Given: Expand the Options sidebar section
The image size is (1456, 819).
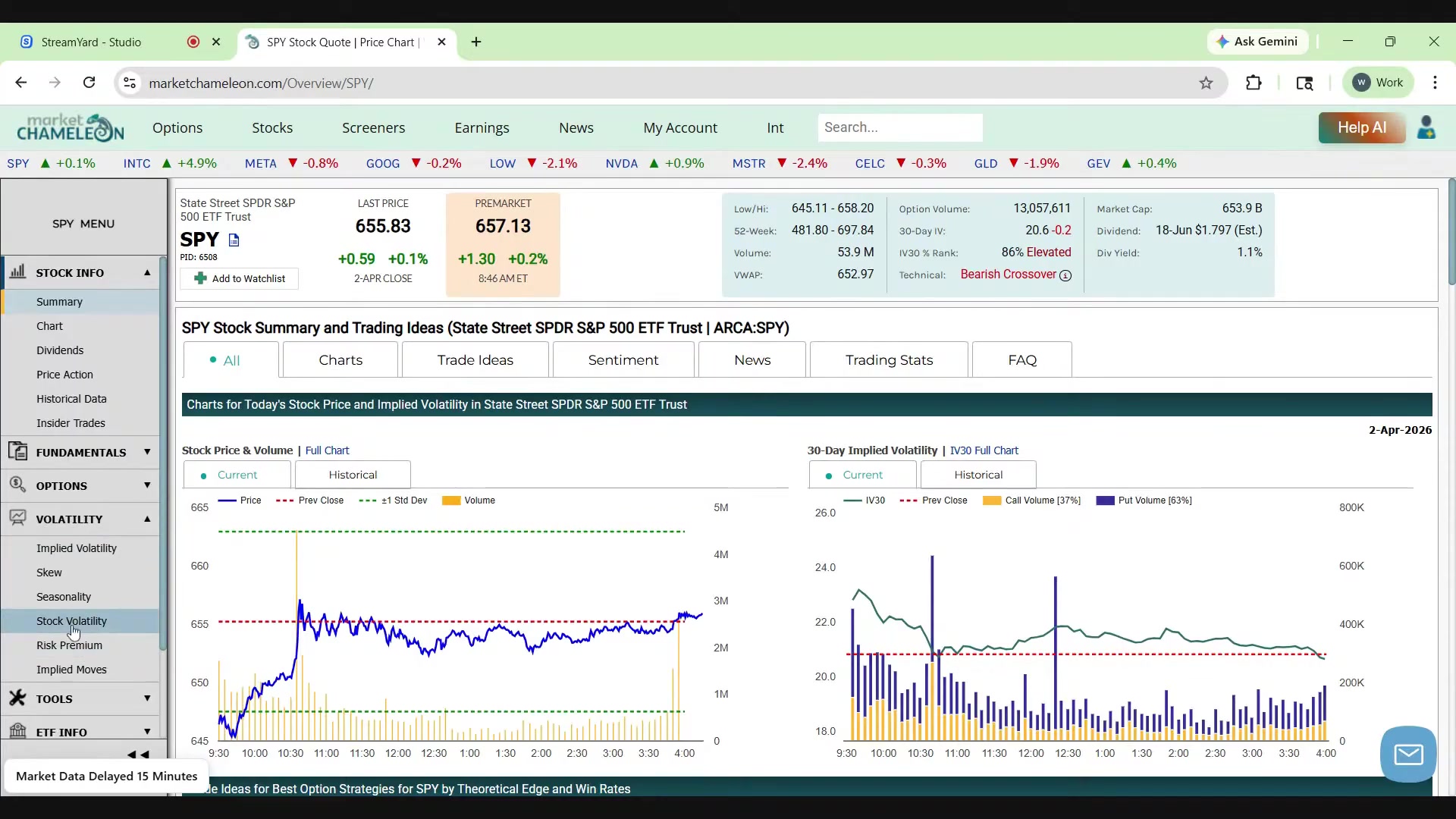Looking at the screenshot, I should tap(147, 485).
